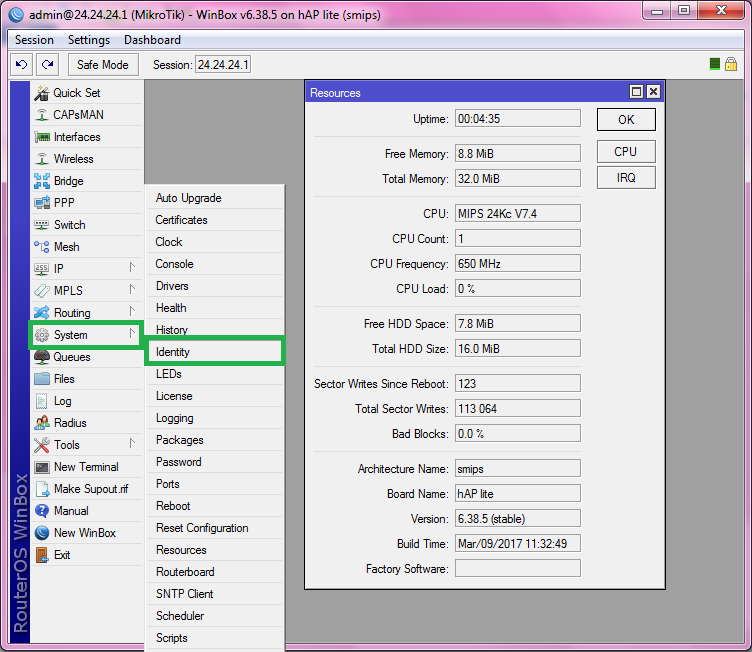Select Identity in System submenu

tap(214, 352)
